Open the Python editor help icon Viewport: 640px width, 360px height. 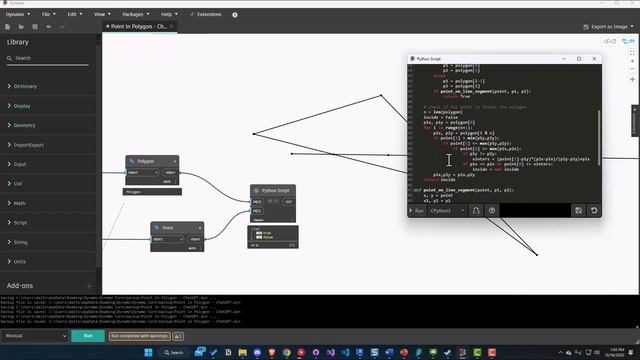(x=492, y=211)
